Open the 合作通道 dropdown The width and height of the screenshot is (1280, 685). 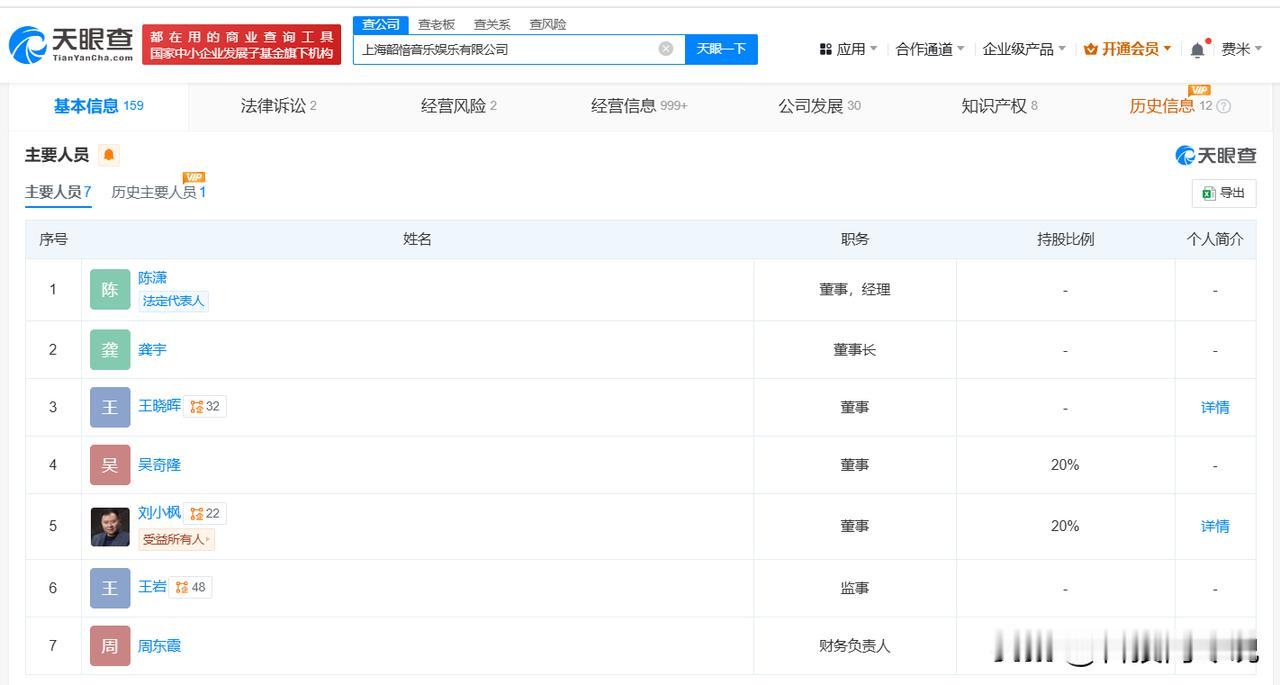point(930,49)
